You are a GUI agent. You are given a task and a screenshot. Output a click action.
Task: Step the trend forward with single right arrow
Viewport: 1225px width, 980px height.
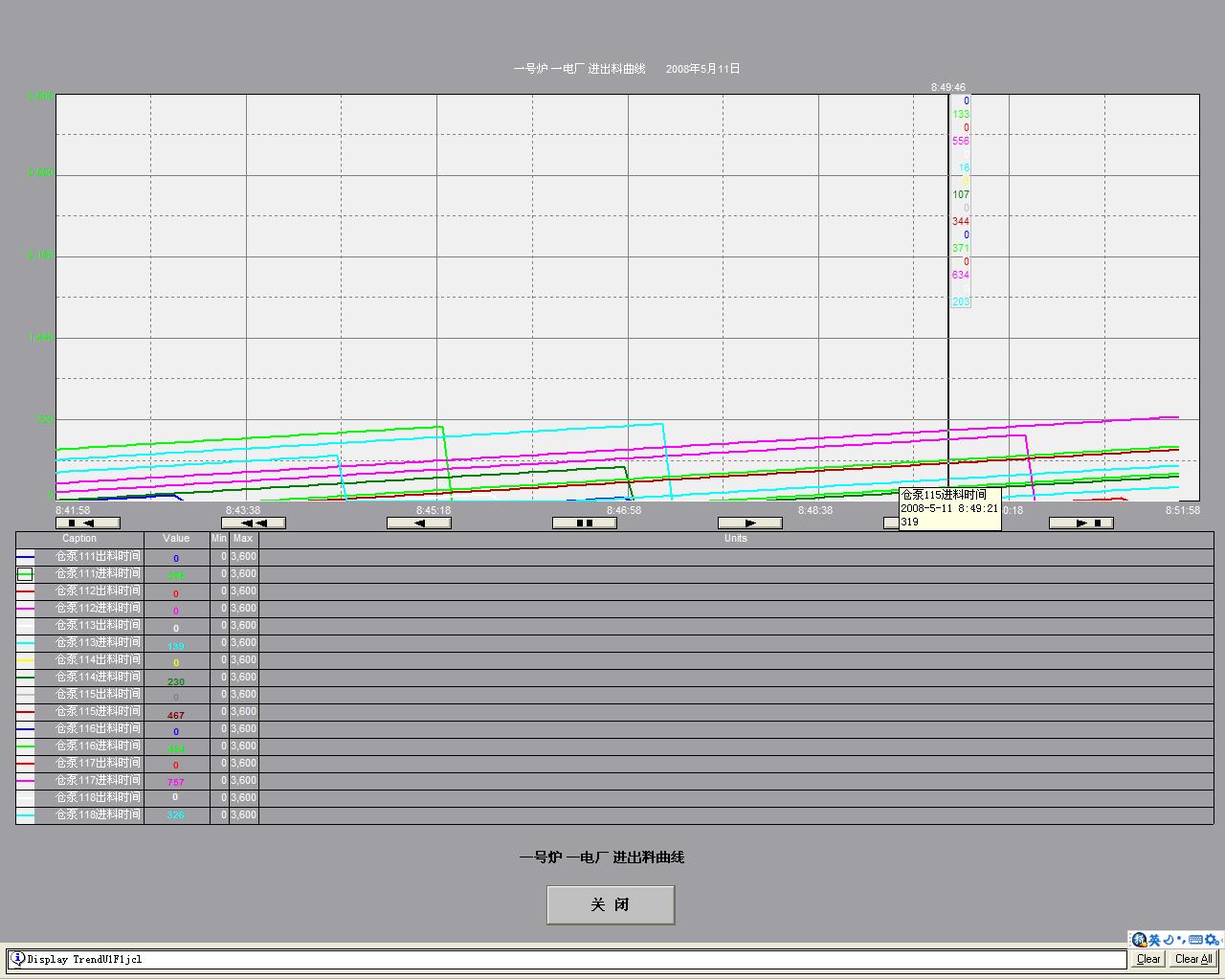pos(749,523)
